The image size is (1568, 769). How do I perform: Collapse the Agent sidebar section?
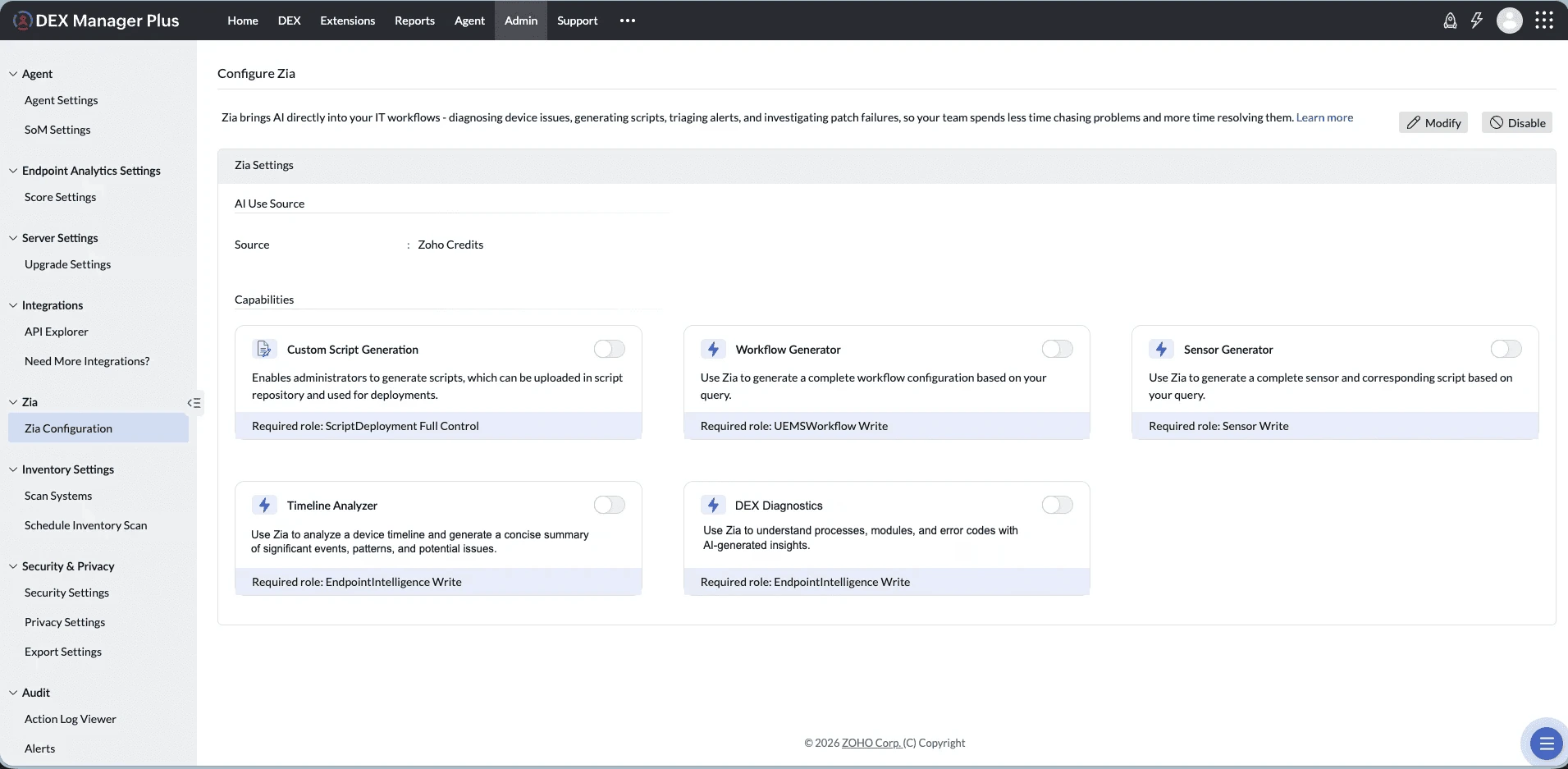(x=13, y=74)
